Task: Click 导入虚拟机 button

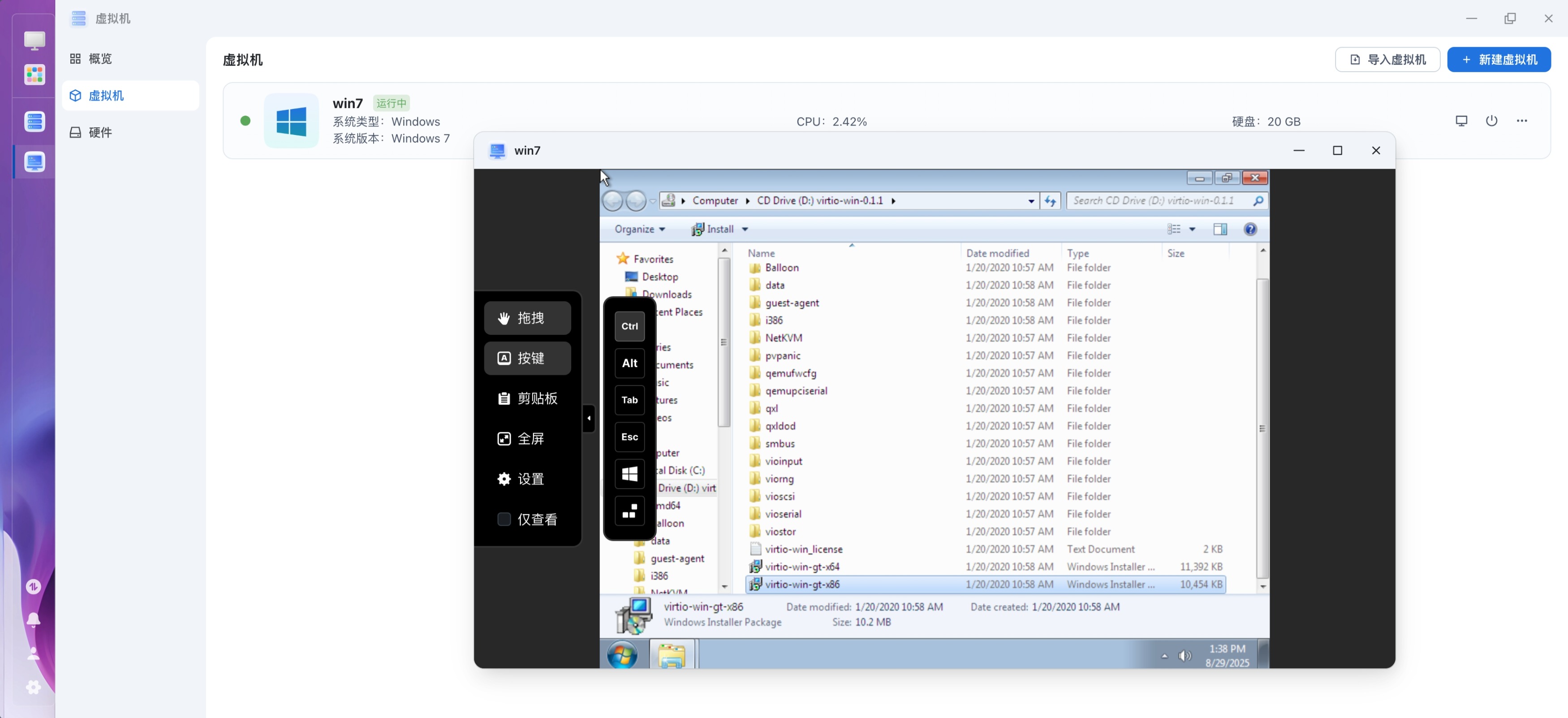Action: tap(1387, 60)
